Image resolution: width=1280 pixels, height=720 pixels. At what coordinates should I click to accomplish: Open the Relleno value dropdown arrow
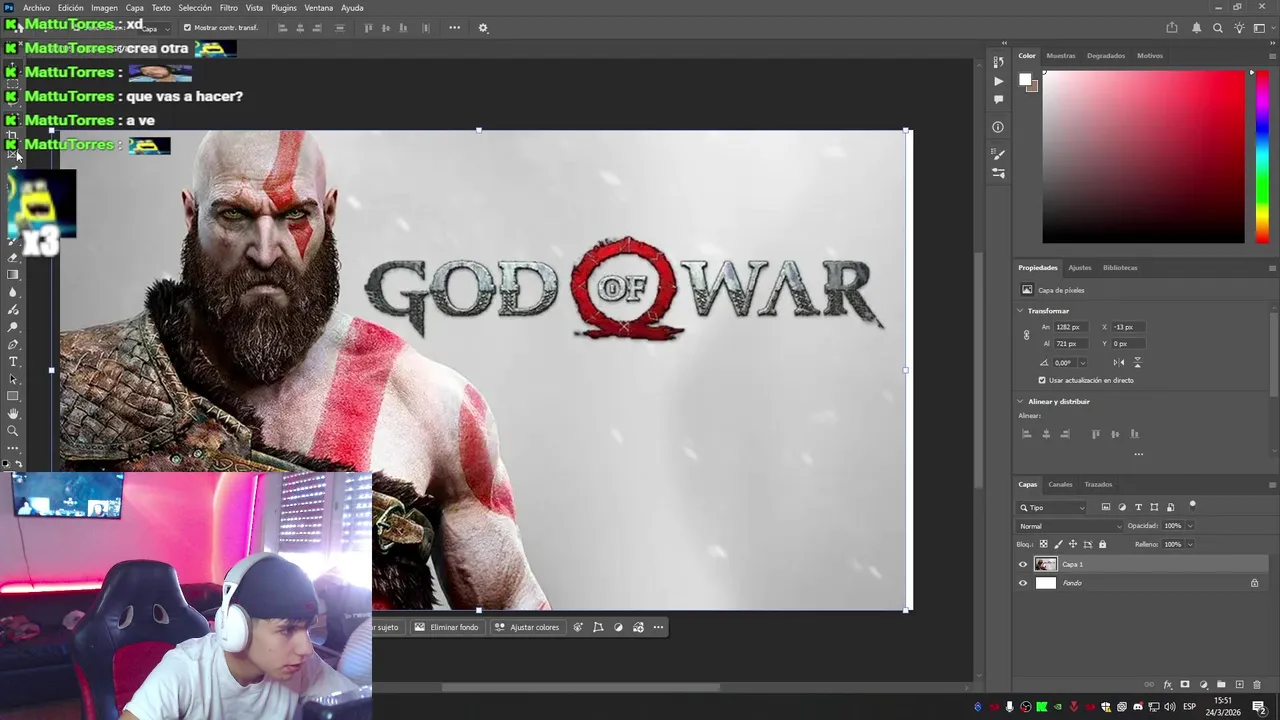[x=1189, y=545]
